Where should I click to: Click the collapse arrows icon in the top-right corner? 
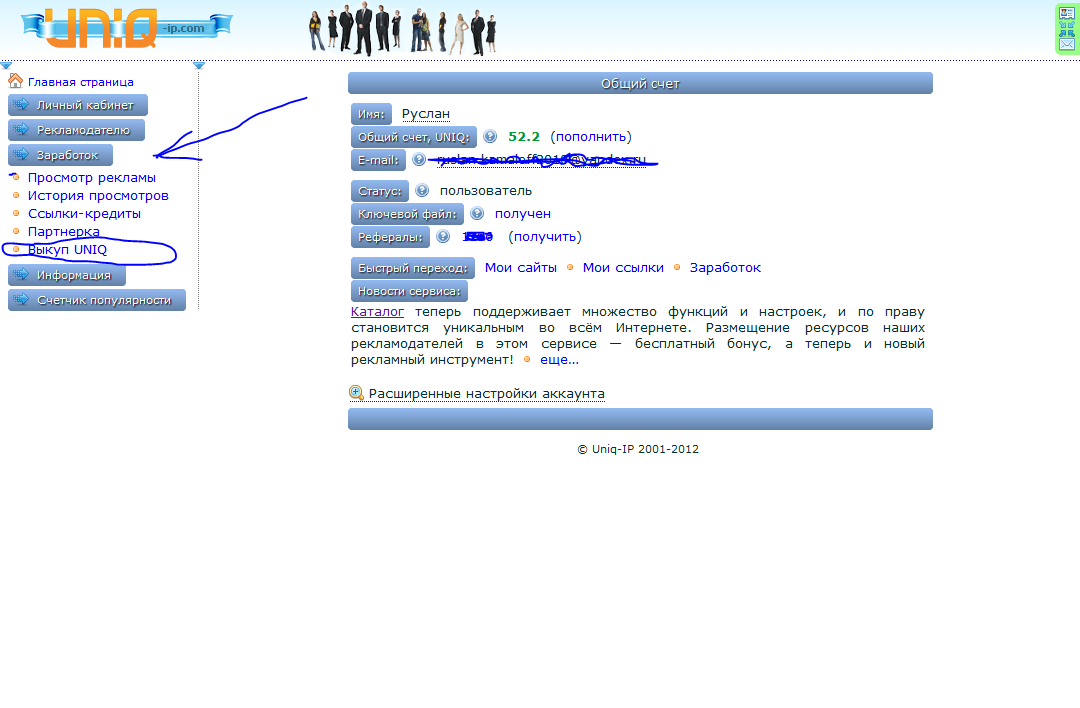click(1066, 28)
